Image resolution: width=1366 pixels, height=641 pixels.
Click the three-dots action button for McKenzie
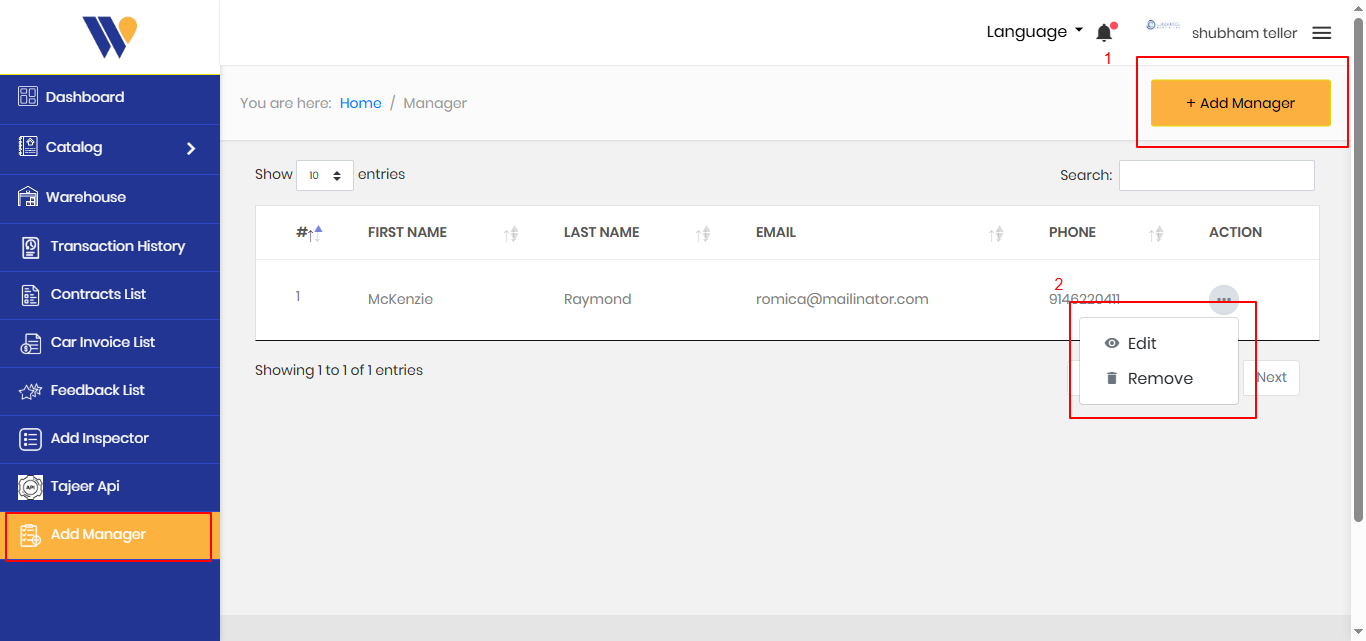[1223, 300]
